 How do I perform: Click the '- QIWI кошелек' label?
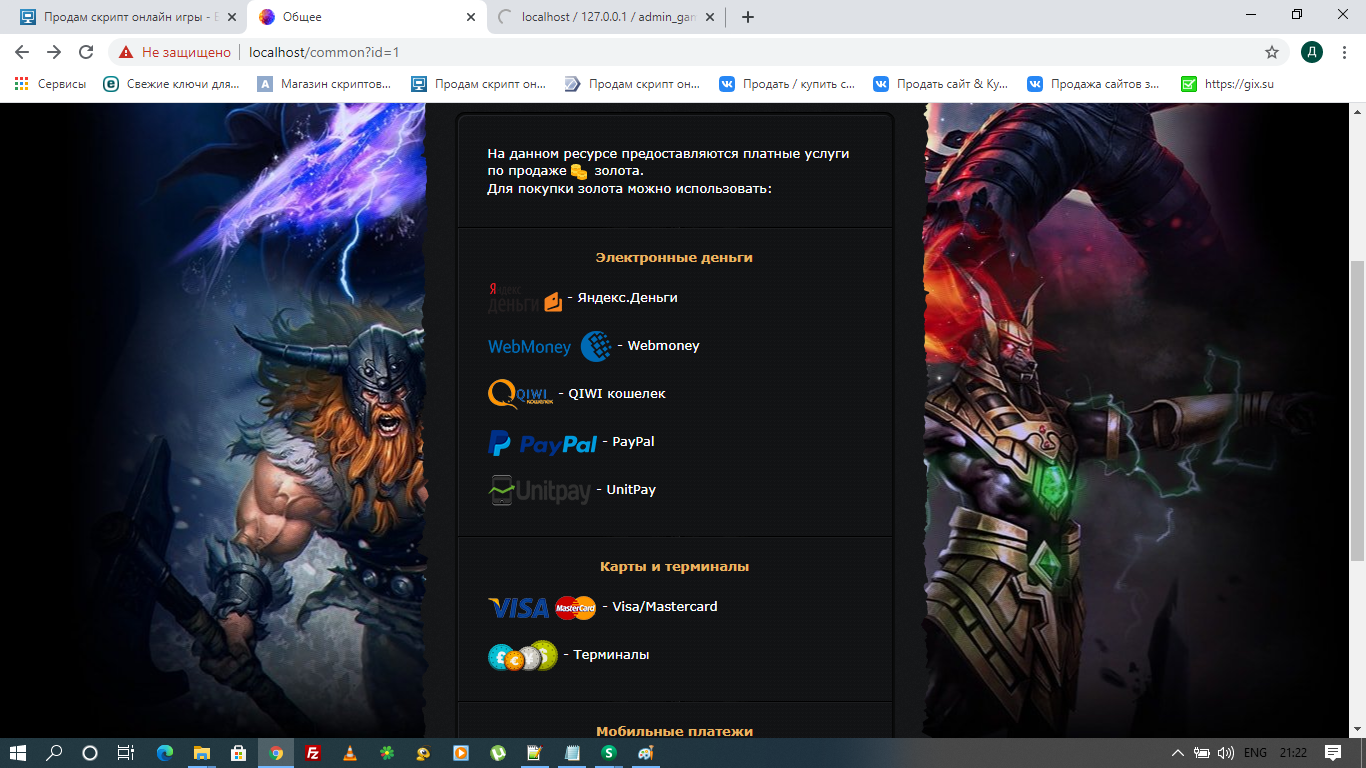[612, 394]
